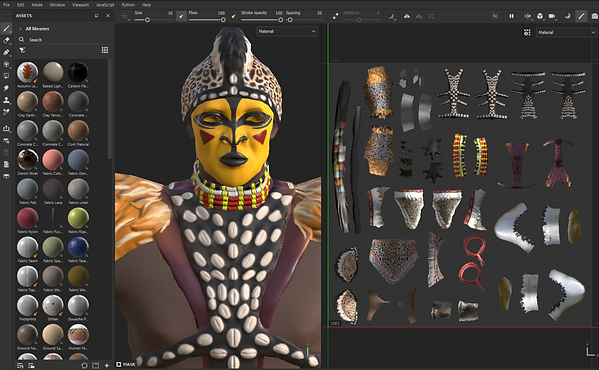Switch Assets panel to grid view
This screenshot has height=370, width=599.
[x=105, y=50]
